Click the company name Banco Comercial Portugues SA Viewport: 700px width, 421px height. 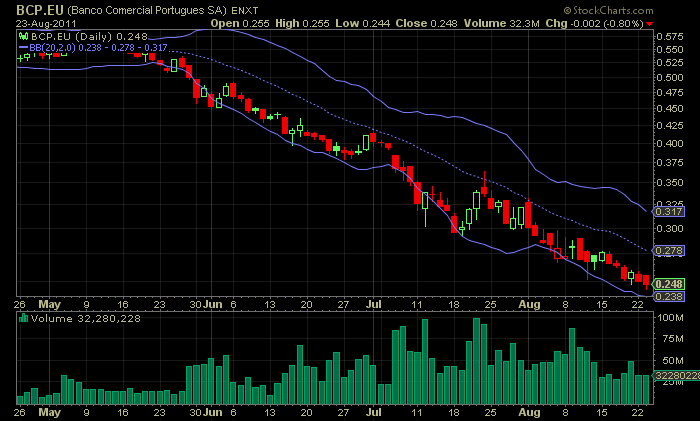pos(146,10)
